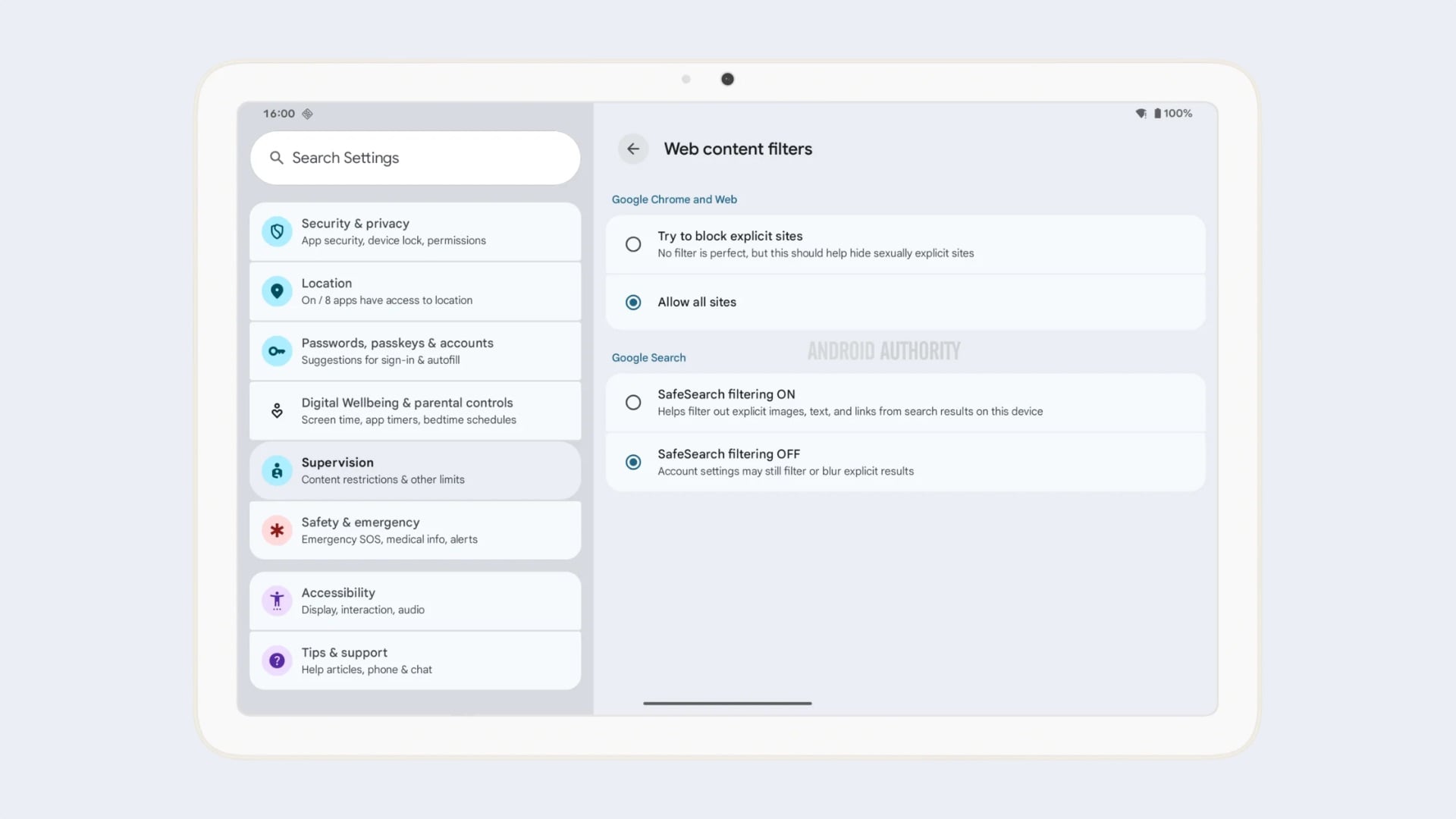The height and width of the screenshot is (819, 1456).
Task: Click the Supervision person icon
Action: point(277,471)
